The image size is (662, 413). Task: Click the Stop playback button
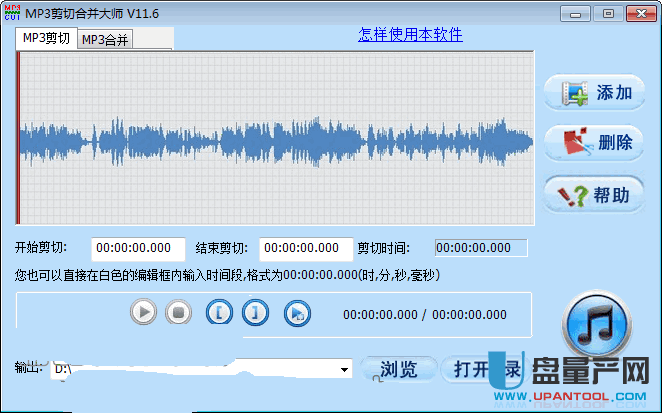(178, 312)
